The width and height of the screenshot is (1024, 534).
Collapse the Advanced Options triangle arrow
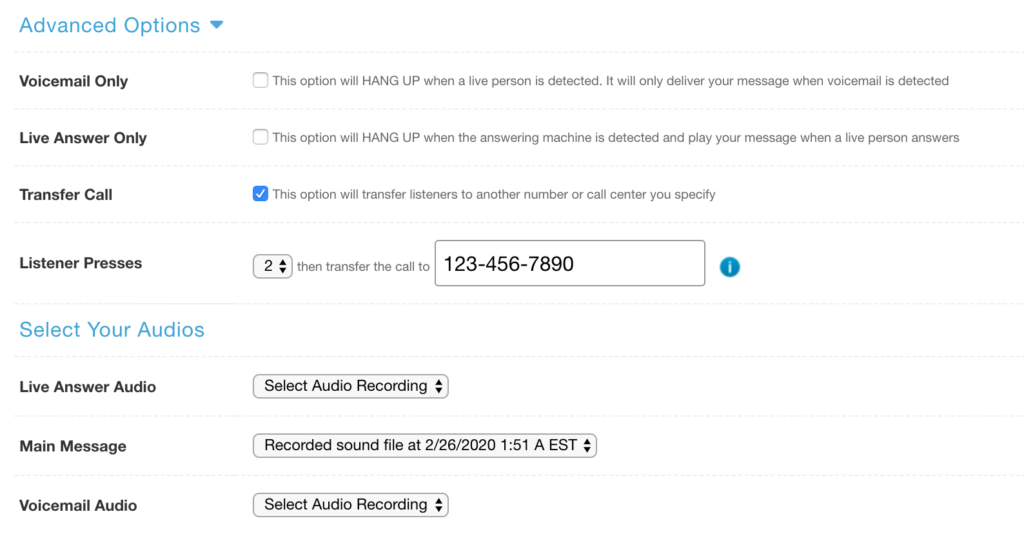(x=217, y=25)
